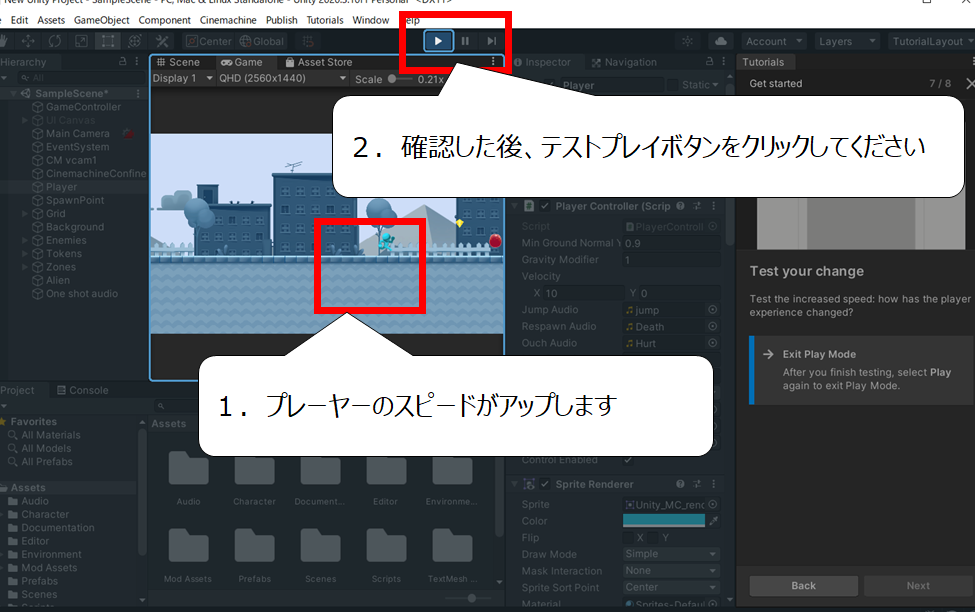975x612 pixels.
Task: Select the Rect Transform tool
Action: coord(108,41)
